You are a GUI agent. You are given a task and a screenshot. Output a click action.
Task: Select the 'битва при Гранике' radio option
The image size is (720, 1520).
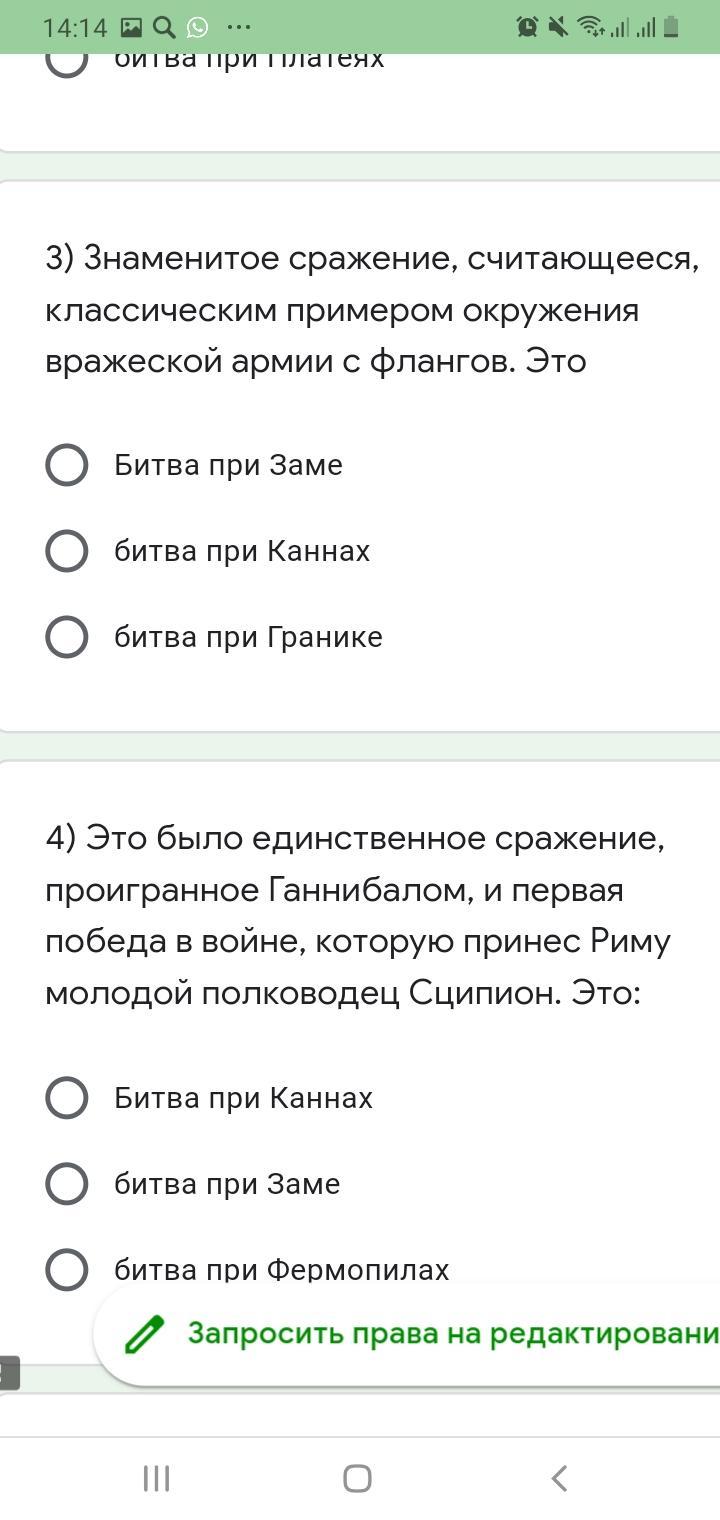coord(67,637)
